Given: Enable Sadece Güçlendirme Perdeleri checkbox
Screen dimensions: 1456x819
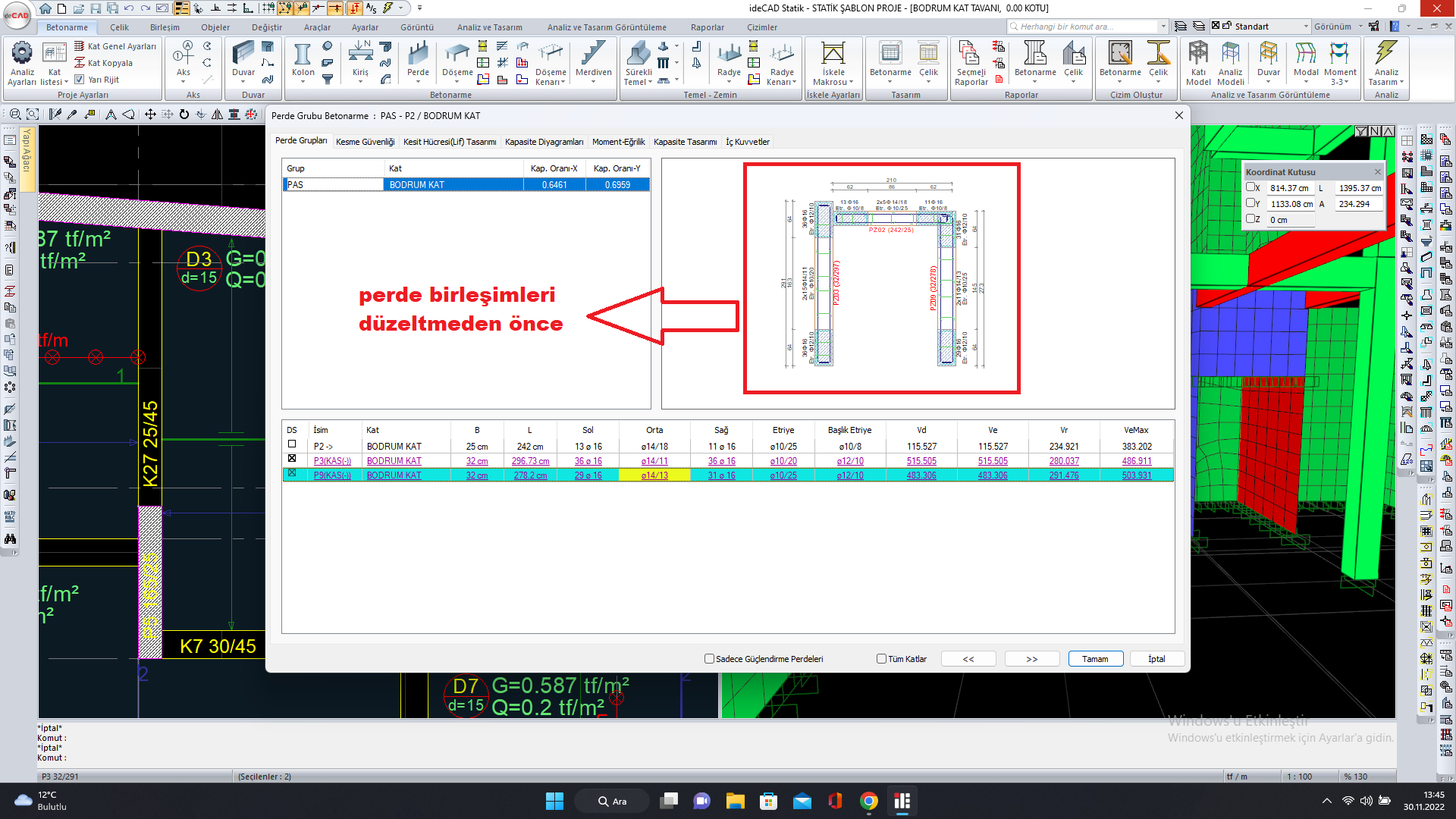Looking at the screenshot, I should tap(710, 658).
